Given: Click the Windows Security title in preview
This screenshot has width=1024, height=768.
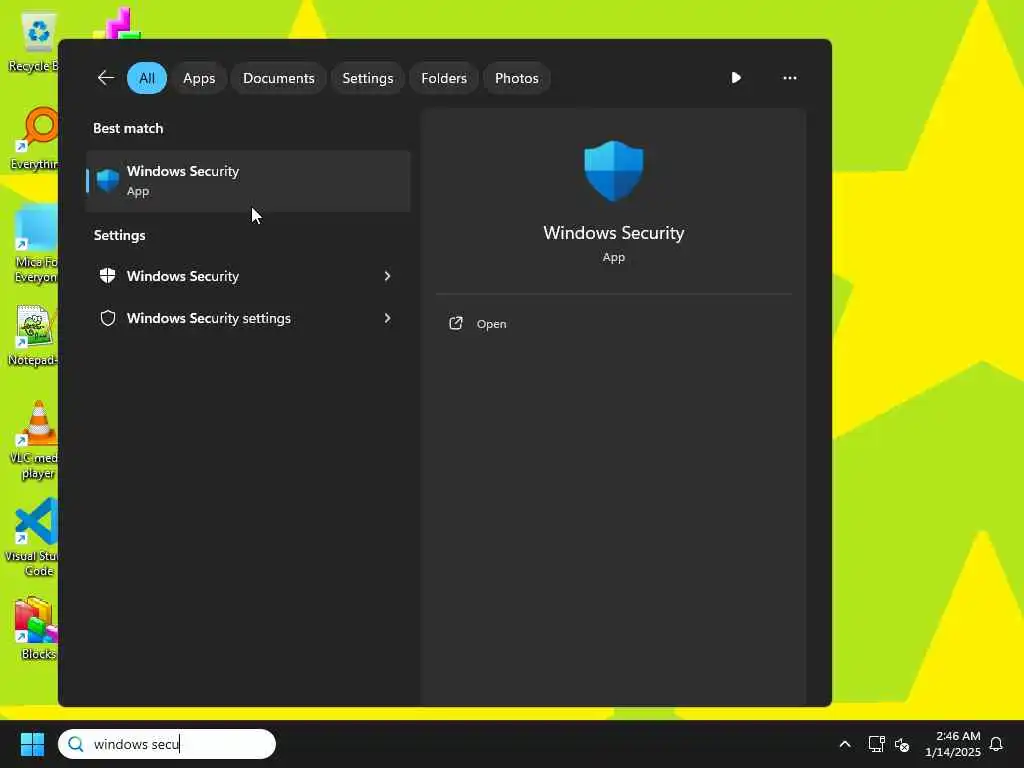Looking at the screenshot, I should click(x=614, y=233).
